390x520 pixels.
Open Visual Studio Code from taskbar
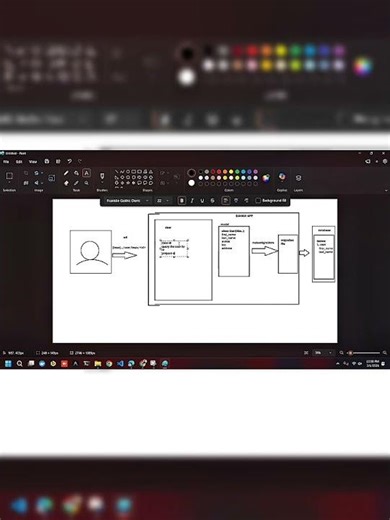coord(120,364)
